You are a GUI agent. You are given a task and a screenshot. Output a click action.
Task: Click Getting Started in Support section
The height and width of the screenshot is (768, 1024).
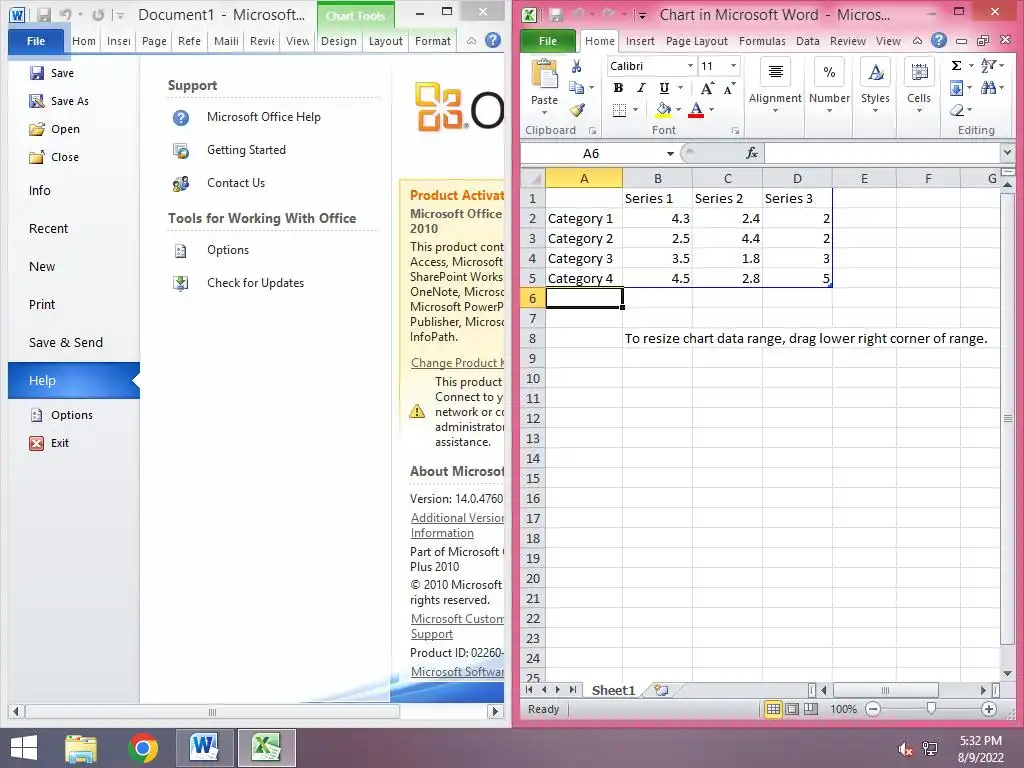246,150
